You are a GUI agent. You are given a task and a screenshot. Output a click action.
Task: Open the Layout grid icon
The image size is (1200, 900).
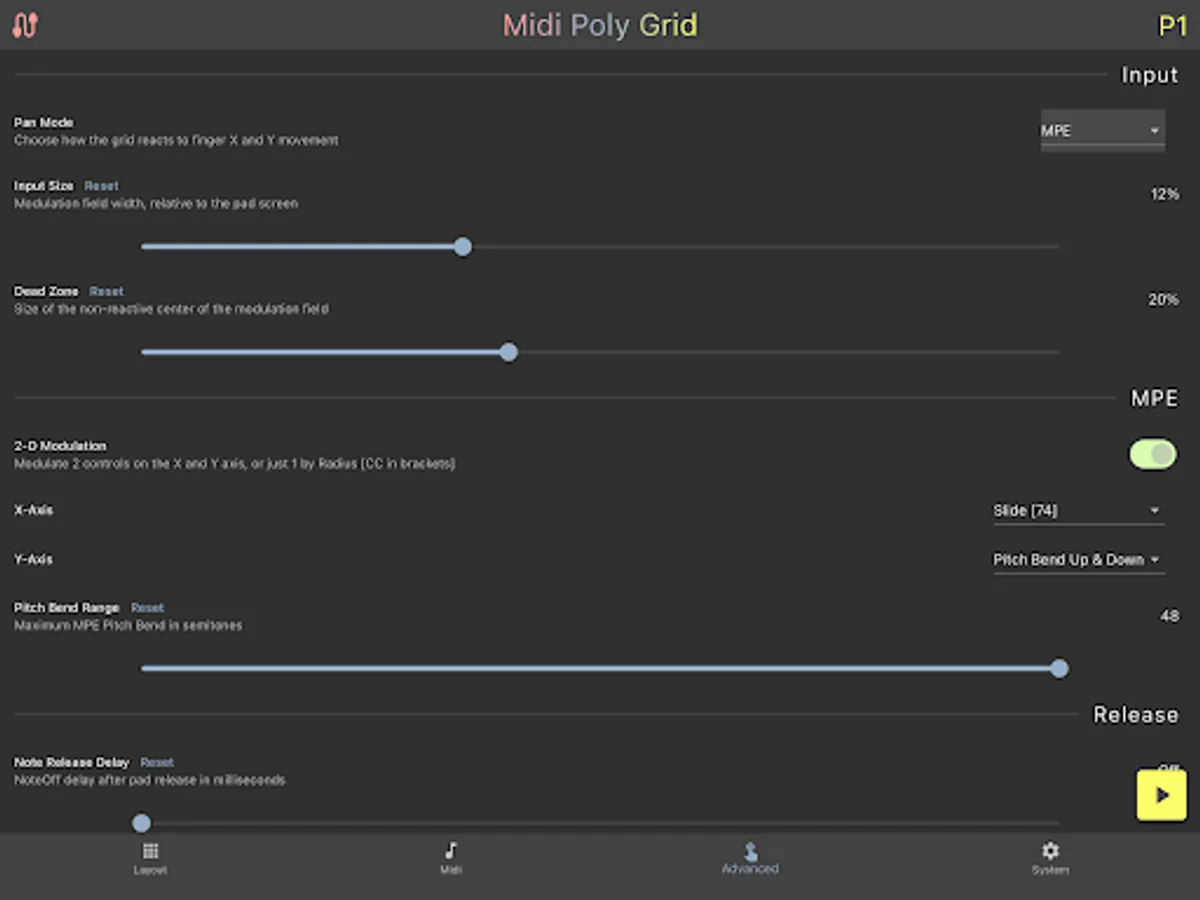click(x=150, y=851)
